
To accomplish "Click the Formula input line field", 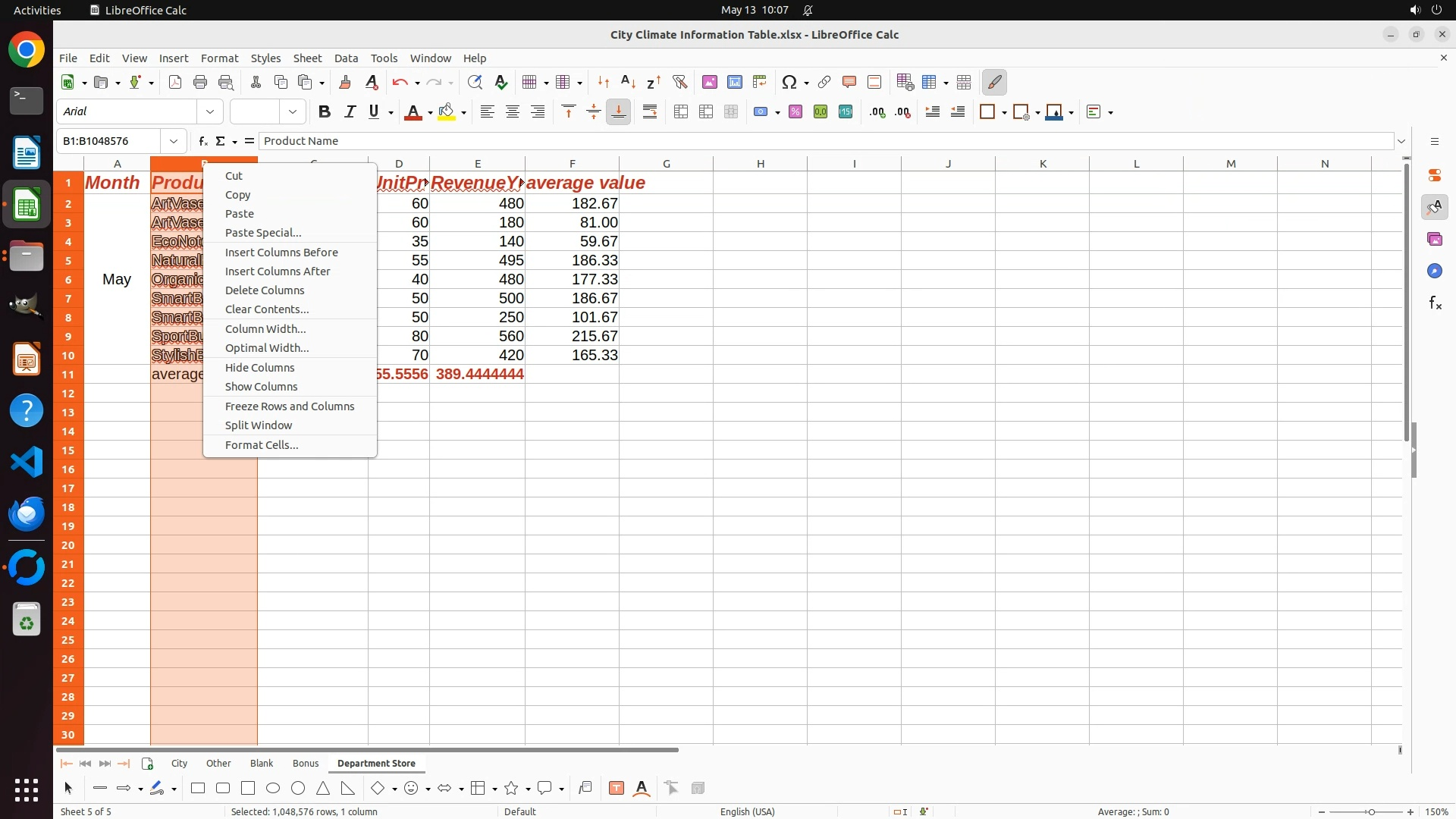I will point(827,141).
